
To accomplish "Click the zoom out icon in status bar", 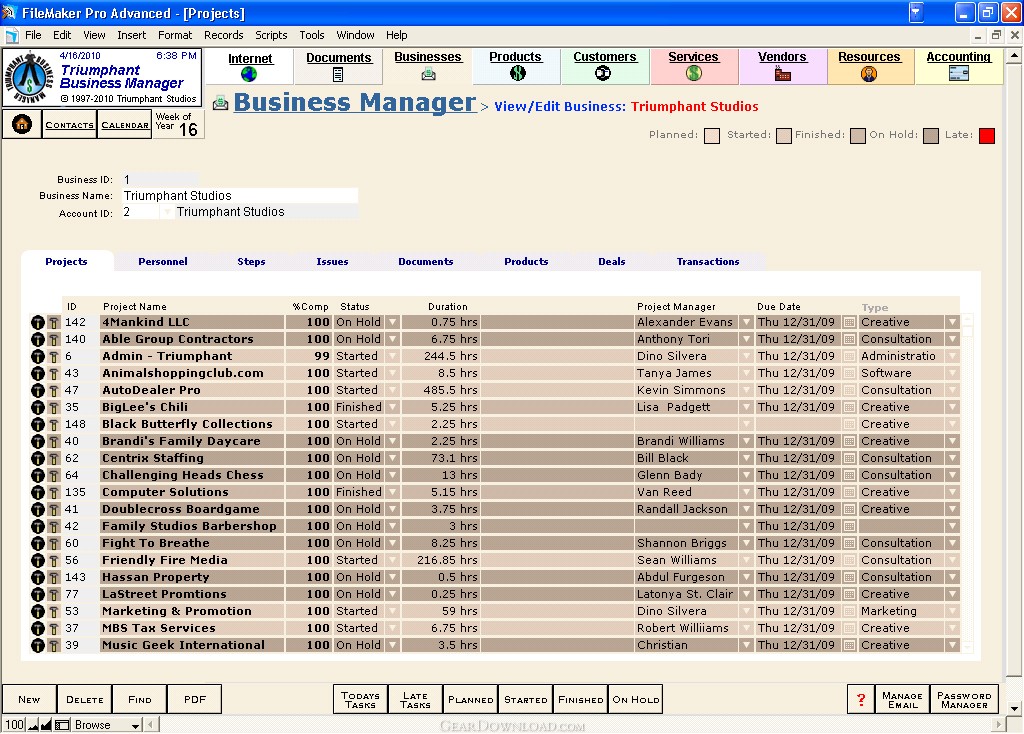I will click(33, 725).
